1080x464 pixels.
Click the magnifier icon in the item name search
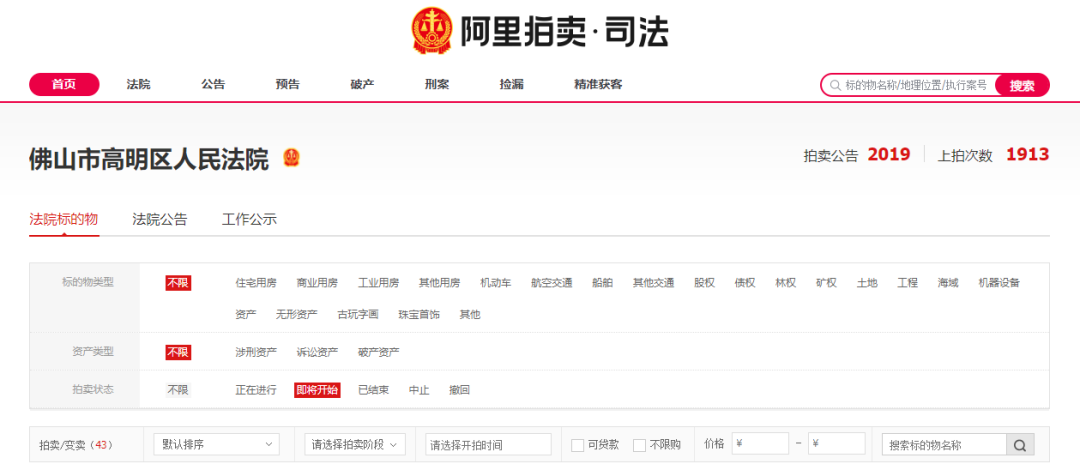click(x=1020, y=445)
